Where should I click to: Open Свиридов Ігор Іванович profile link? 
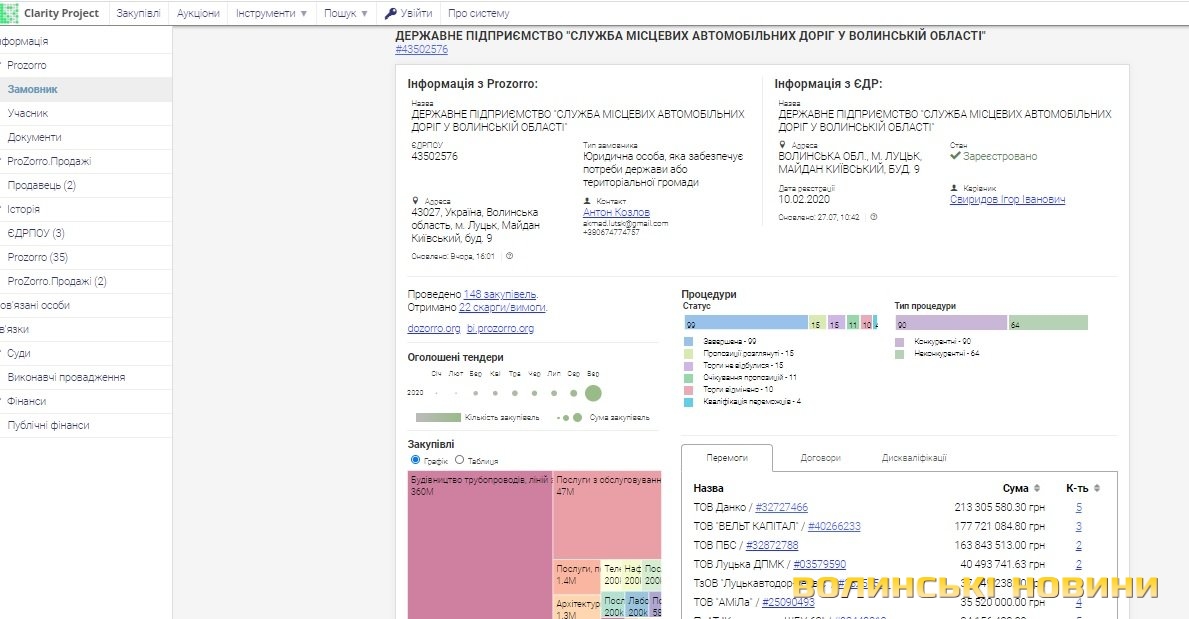click(x=1007, y=199)
